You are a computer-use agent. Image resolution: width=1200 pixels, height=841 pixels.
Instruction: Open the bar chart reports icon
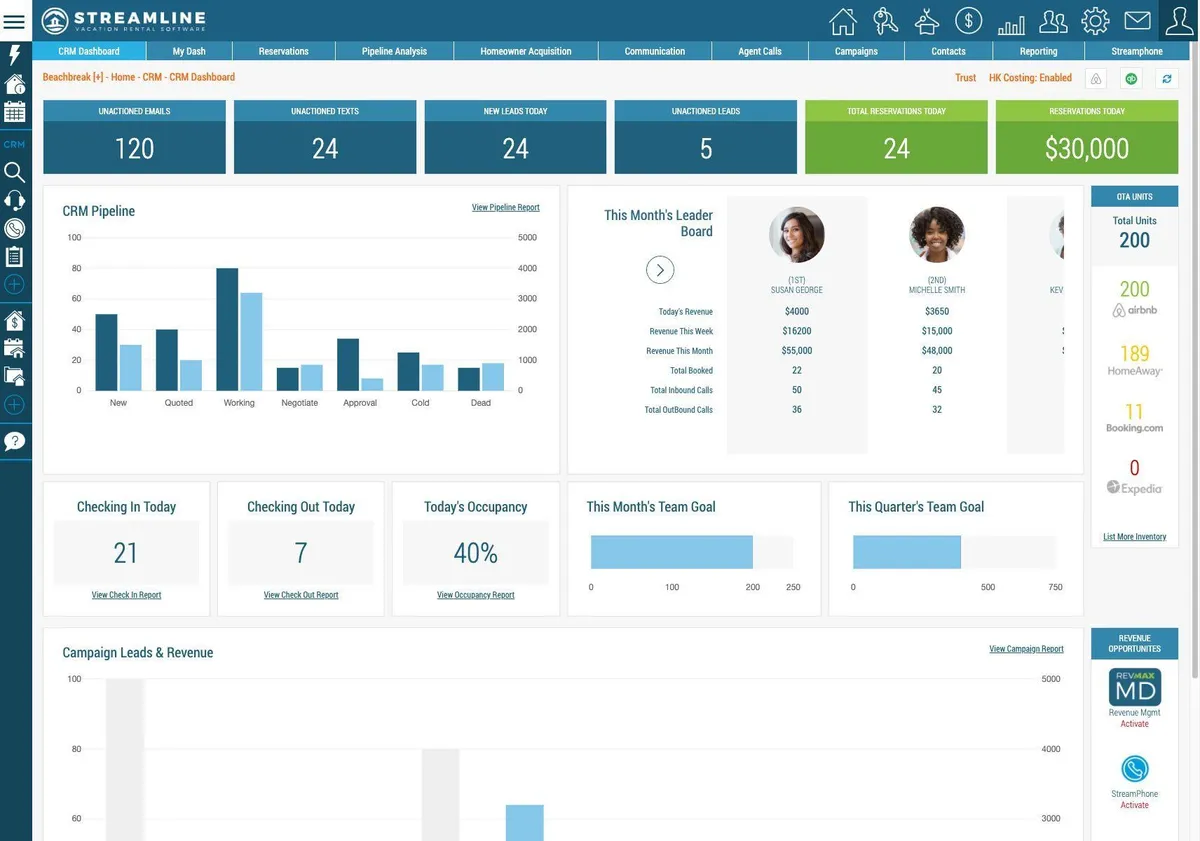pos(1011,22)
